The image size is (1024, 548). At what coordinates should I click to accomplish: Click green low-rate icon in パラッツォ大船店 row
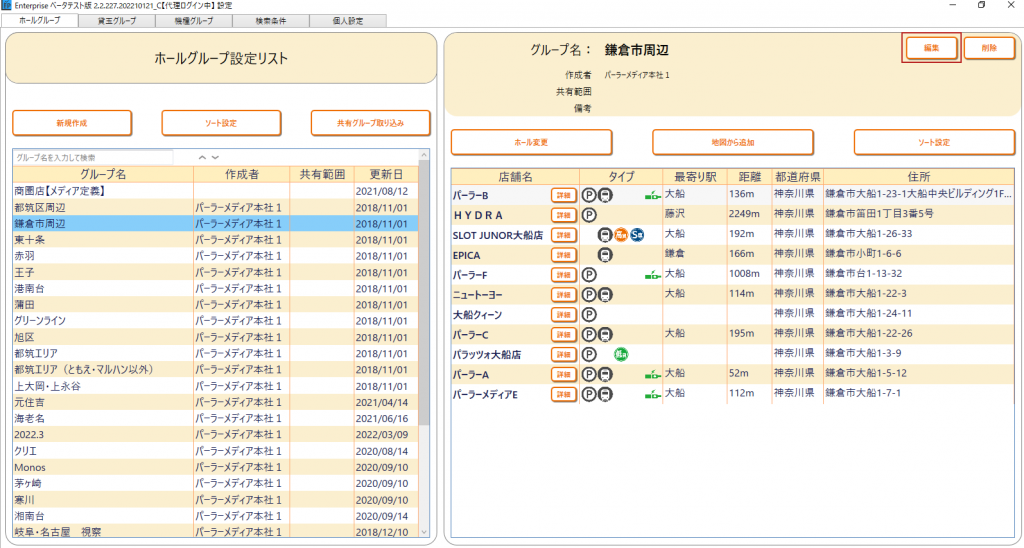click(x=621, y=354)
